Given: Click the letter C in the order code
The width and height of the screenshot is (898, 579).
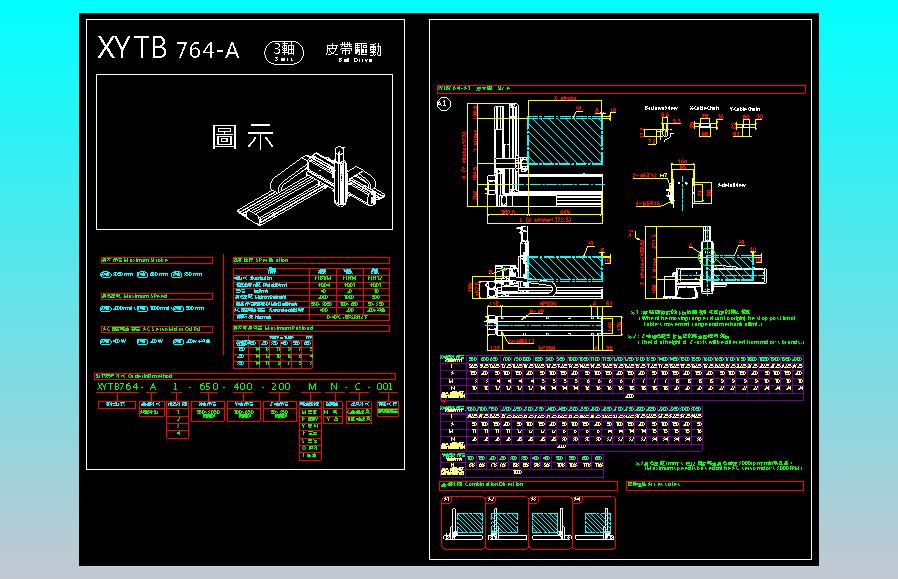Looking at the screenshot, I should tap(357, 387).
